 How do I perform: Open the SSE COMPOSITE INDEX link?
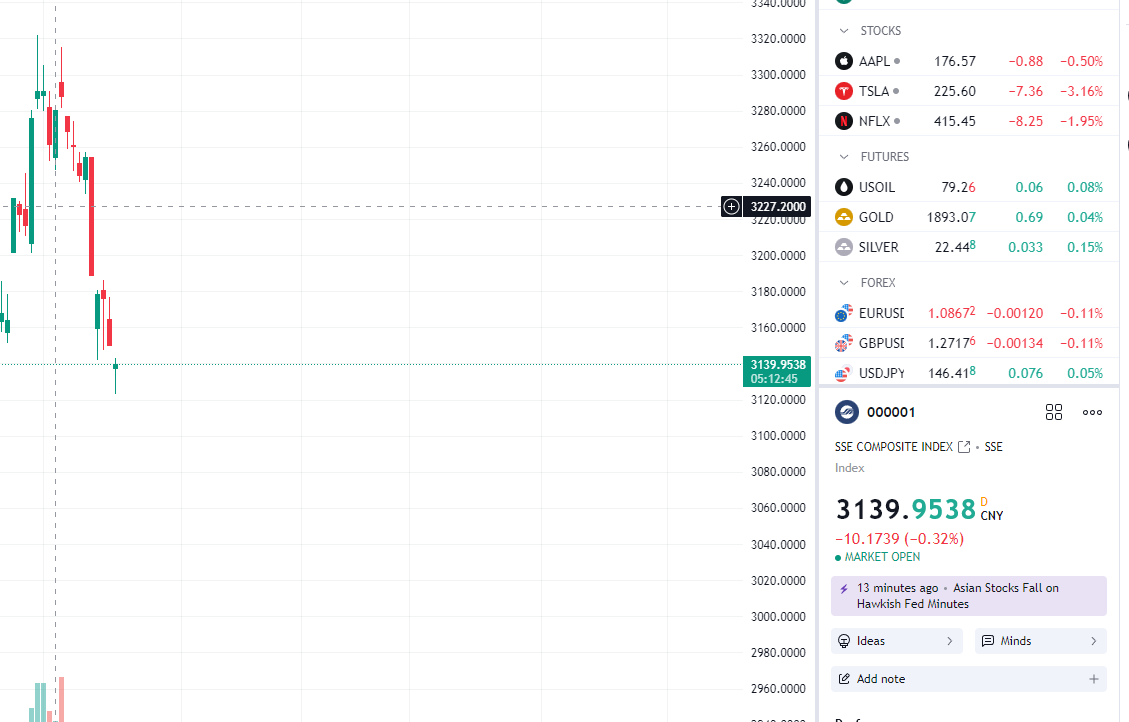[894, 447]
